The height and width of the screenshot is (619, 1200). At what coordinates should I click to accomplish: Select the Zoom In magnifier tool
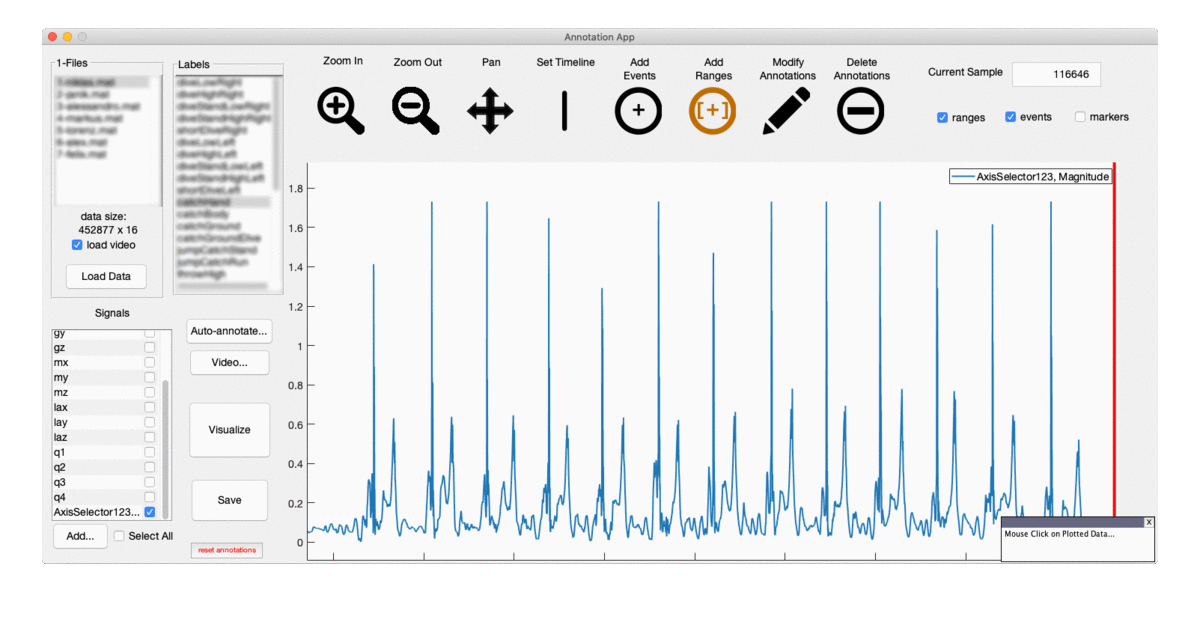coord(341,110)
